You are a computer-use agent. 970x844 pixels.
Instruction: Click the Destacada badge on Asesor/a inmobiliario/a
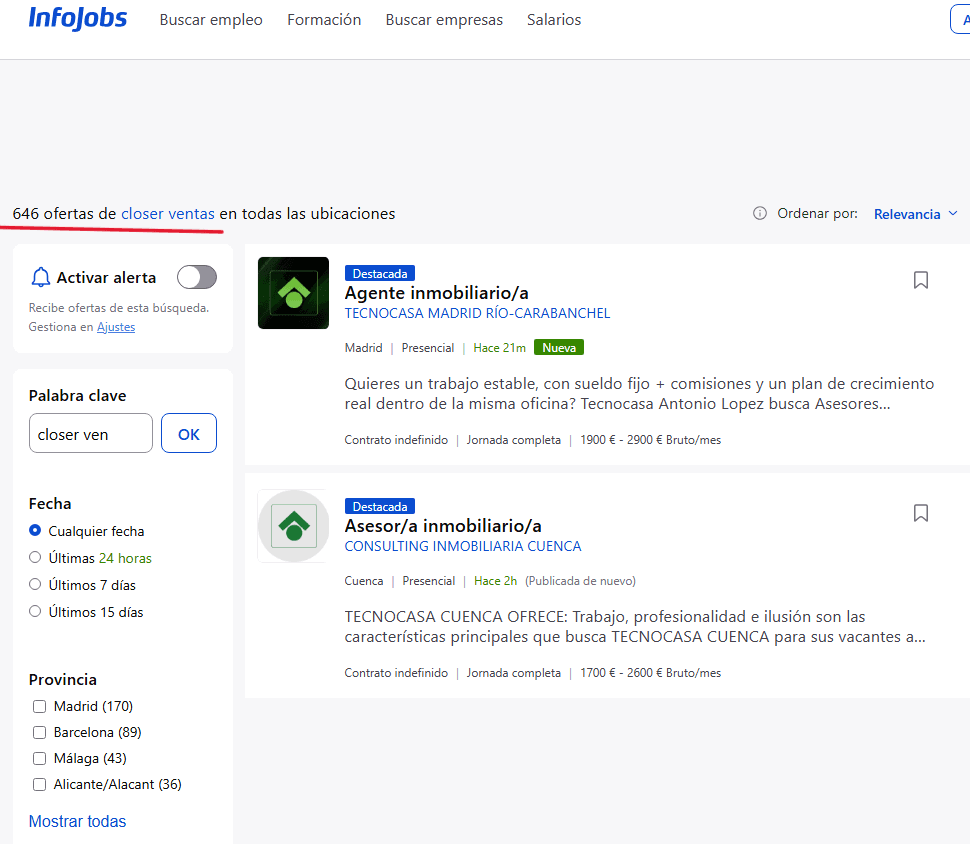point(380,507)
